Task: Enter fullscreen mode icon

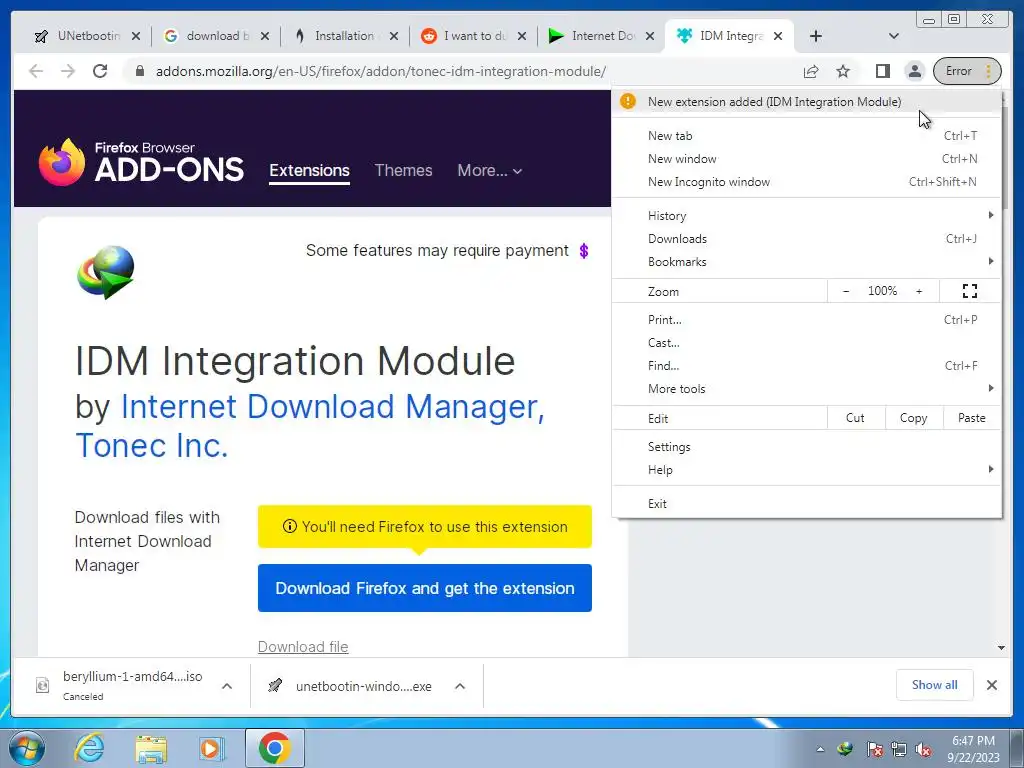Action: tap(970, 291)
